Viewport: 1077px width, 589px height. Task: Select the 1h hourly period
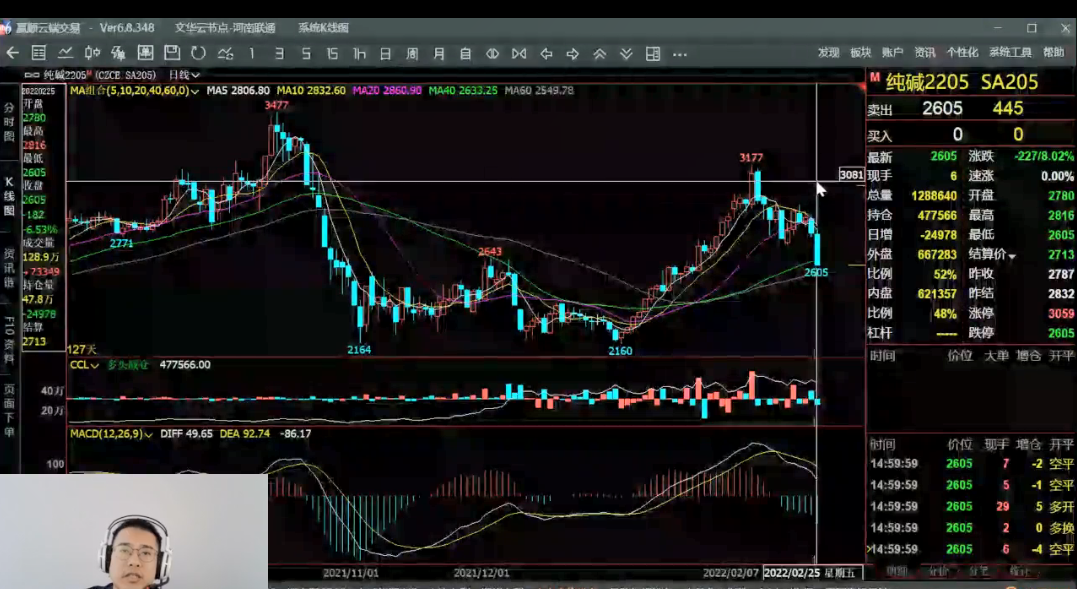[x=359, y=53]
